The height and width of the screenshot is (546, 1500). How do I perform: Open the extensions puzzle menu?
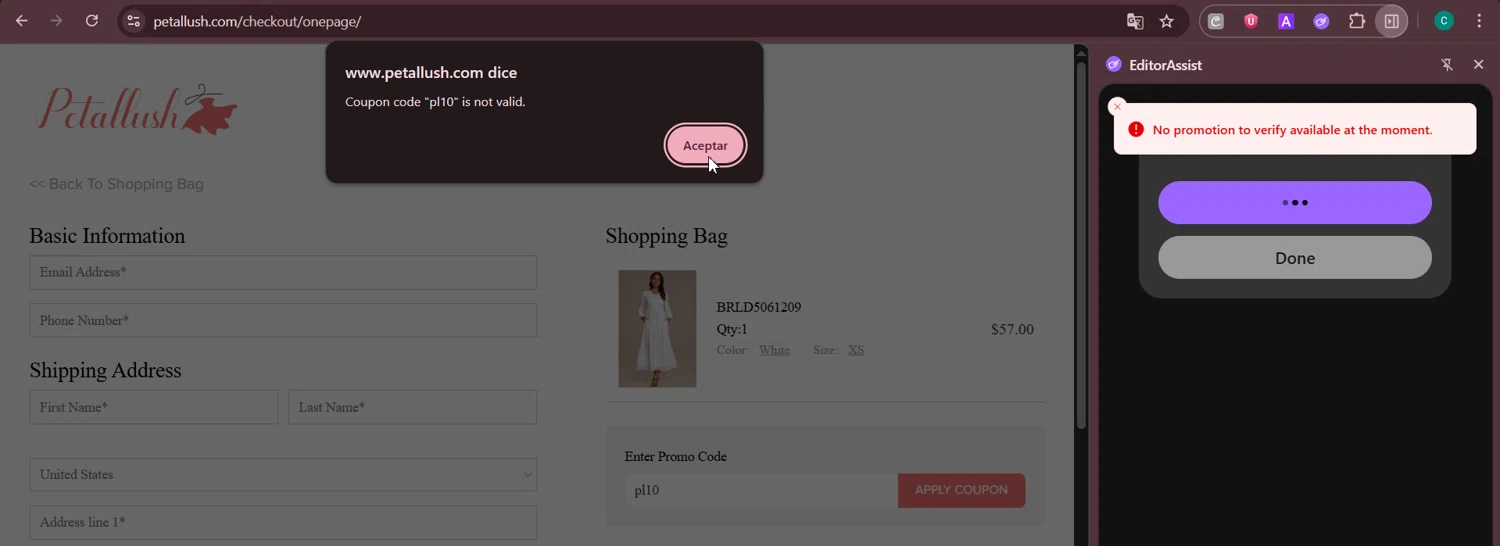click(1357, 21)
